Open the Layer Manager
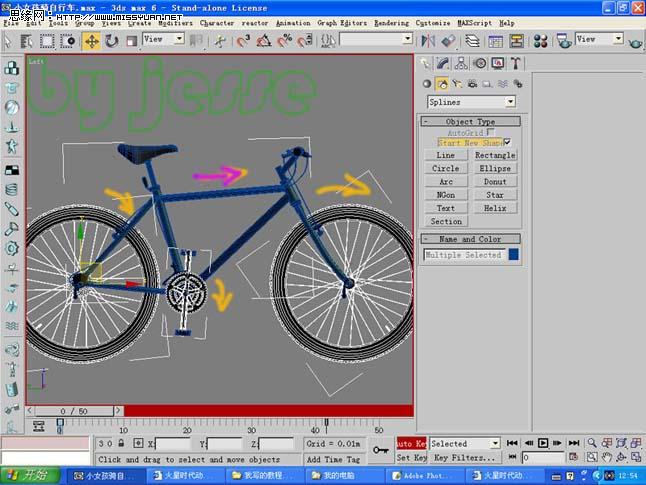646x485 pixels. [472, 41]
